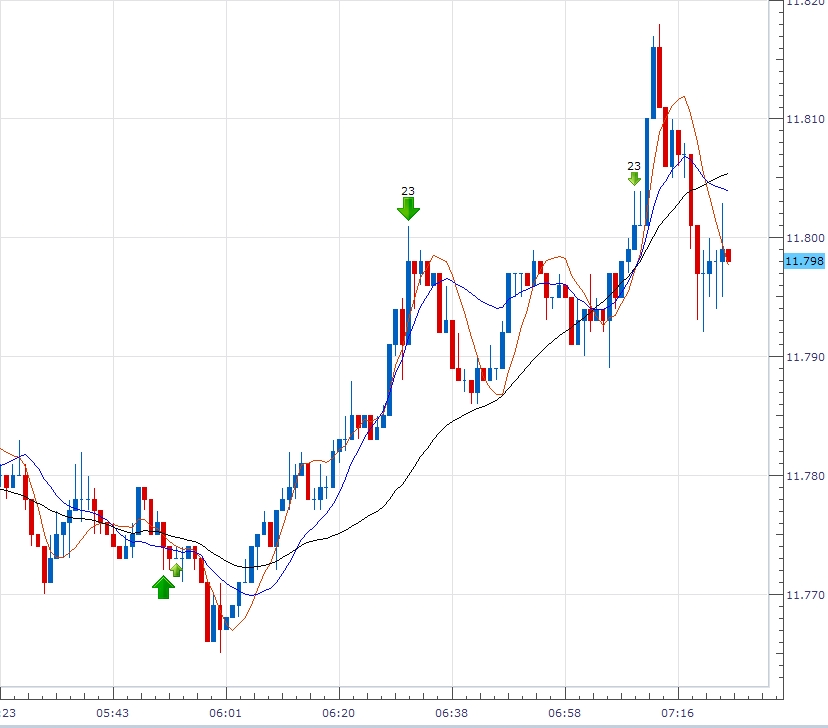Click the 06:38 time axis label
This screenshot has width=828, height=728.
click(x=451, y=713)
